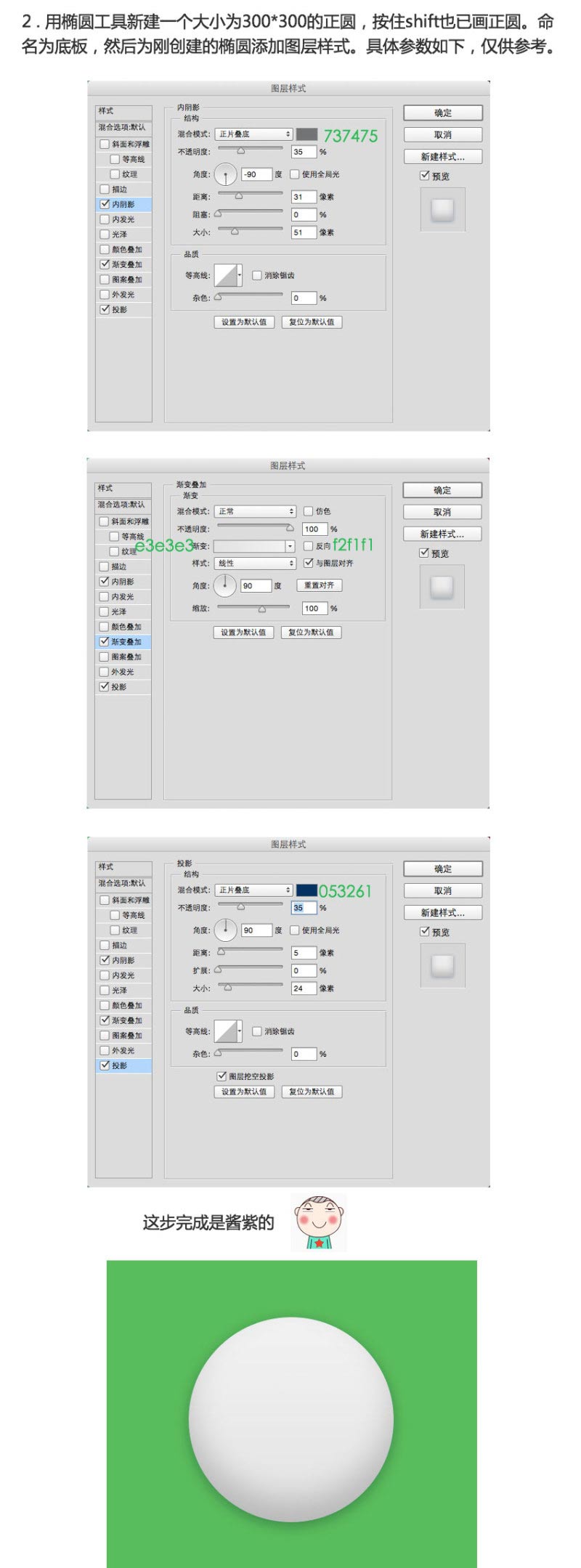Click 重置对齐 button in 渐变叠加 settings
Viewport: 581px width, 1568px height.
point(320,585)
